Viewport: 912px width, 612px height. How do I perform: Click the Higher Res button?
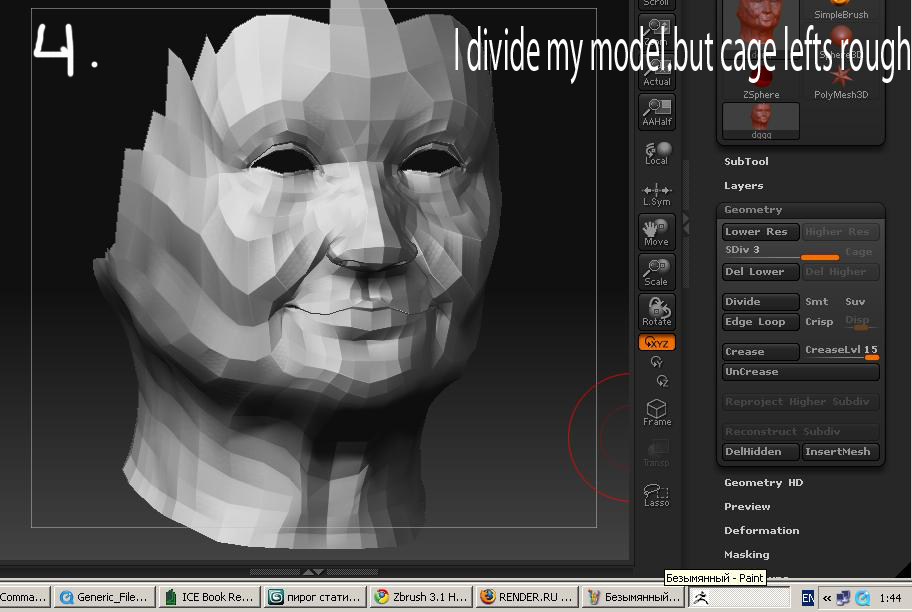click(x=840, y=232)
